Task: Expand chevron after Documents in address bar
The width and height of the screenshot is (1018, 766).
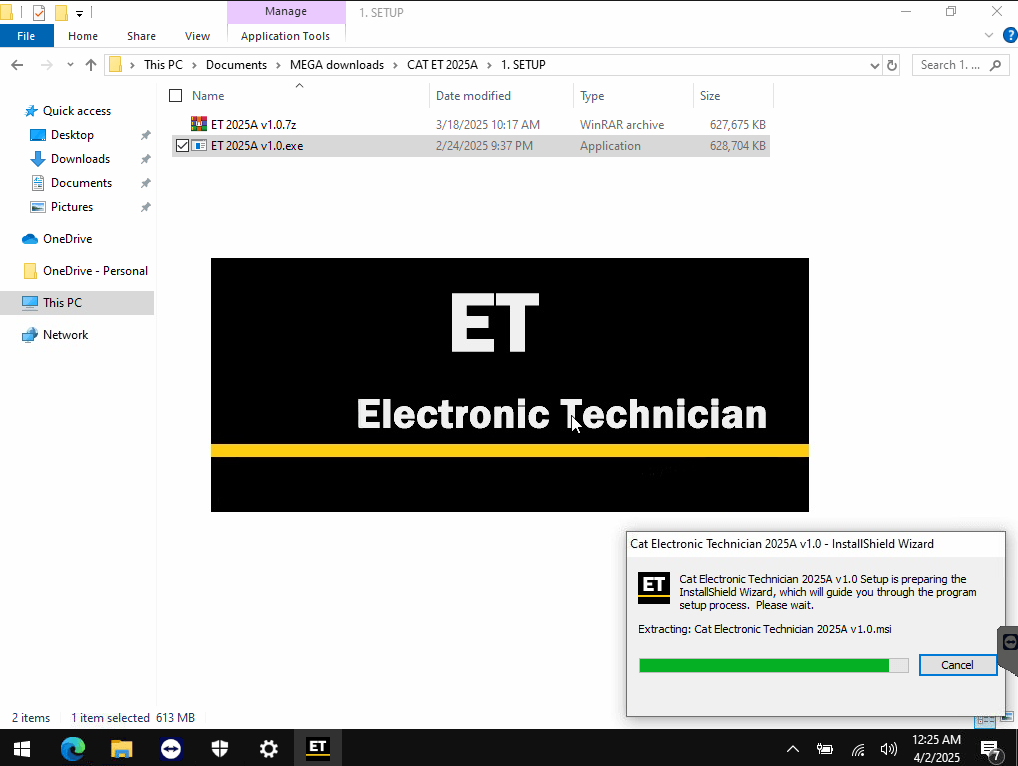Action: tap(279, 65)
